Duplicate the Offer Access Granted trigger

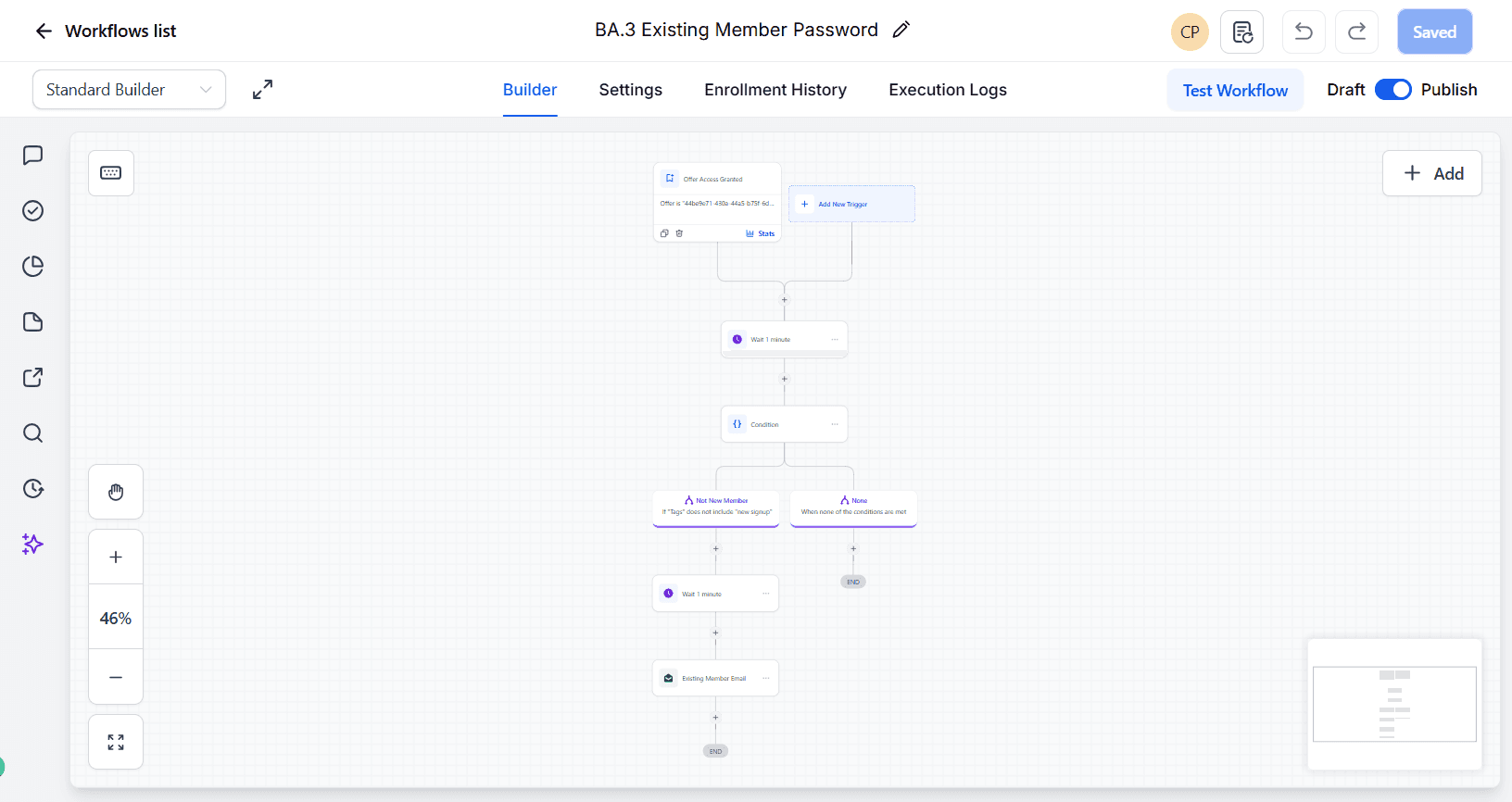click(x=664, y=233)
